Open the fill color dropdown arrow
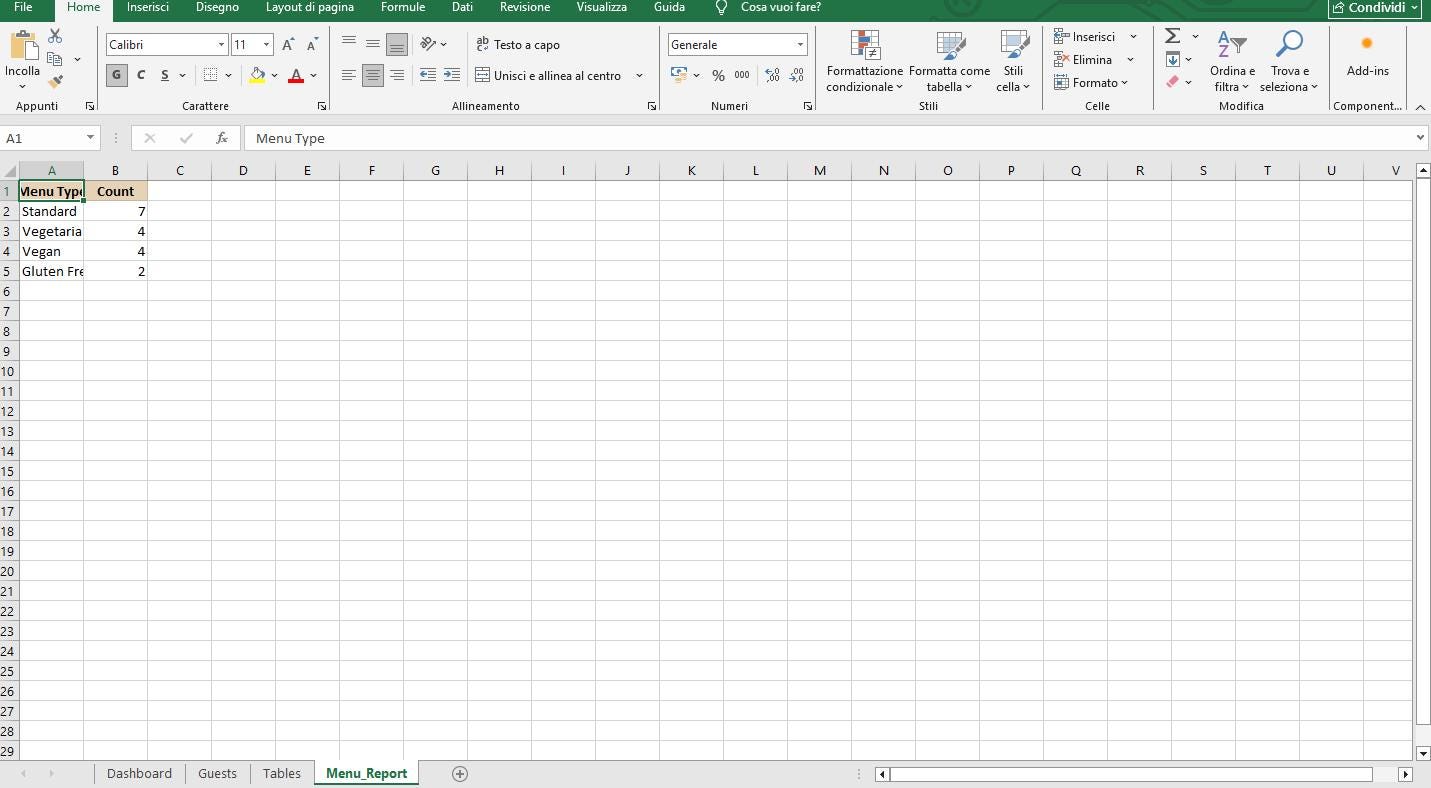 pyautogui.click(x=275, y=75)
